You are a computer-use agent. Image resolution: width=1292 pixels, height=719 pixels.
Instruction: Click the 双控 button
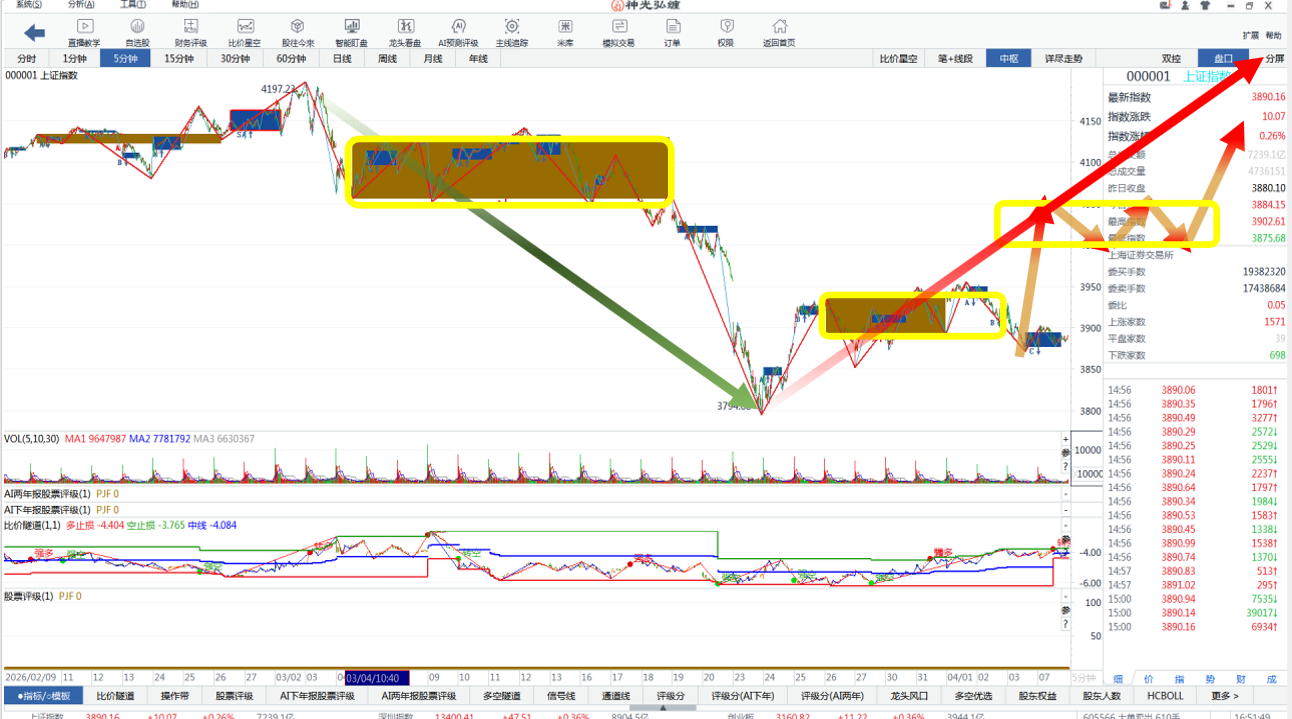pyautogui.click(x=1171, y=59)
